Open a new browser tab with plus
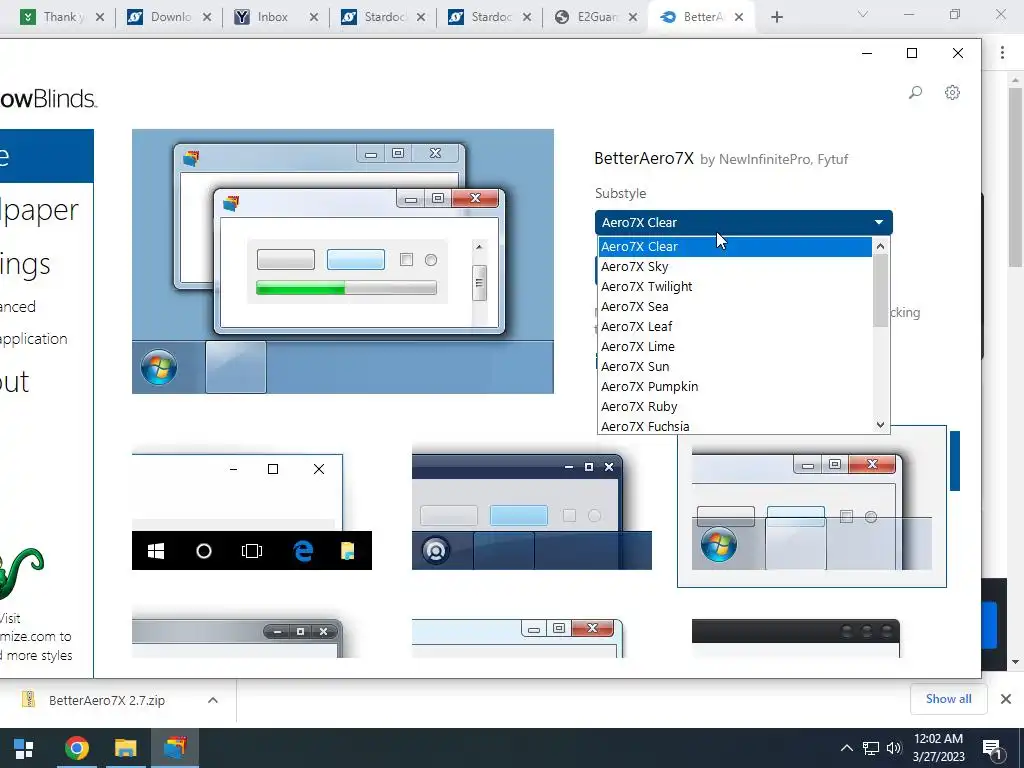 coord(776,18)
